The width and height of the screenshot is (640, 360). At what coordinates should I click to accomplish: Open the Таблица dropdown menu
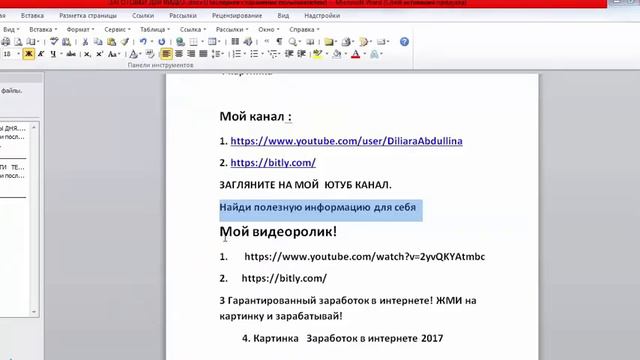tap(154, 29)
